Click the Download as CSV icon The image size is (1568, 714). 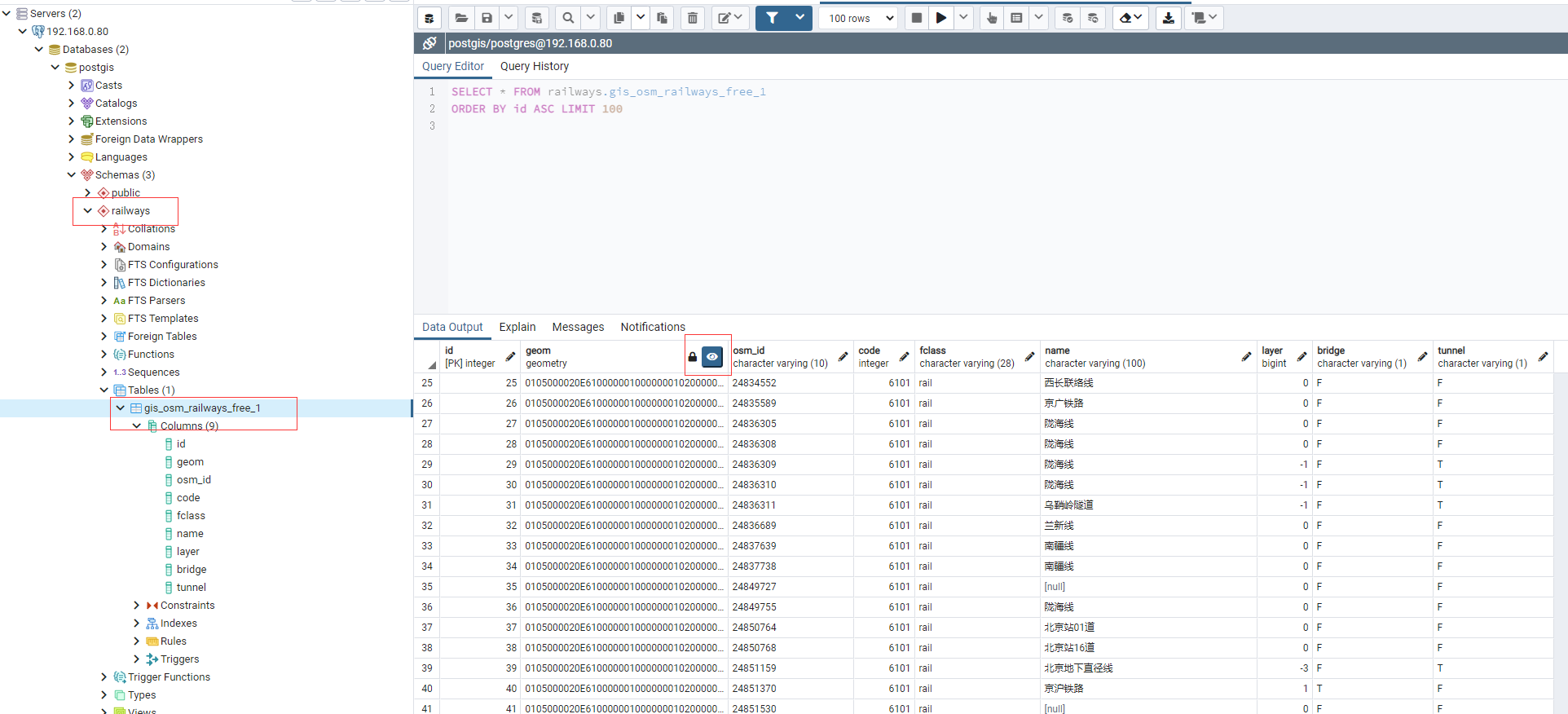pyautogui.click(x=1169, y=18)
